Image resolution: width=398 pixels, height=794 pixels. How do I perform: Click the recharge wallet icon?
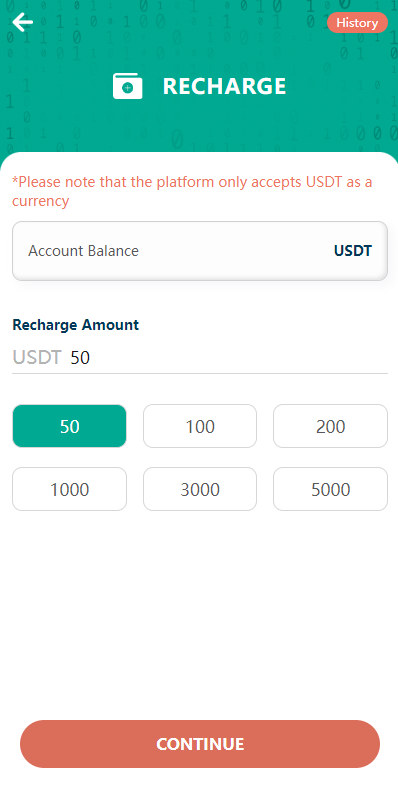click(128, 86)
